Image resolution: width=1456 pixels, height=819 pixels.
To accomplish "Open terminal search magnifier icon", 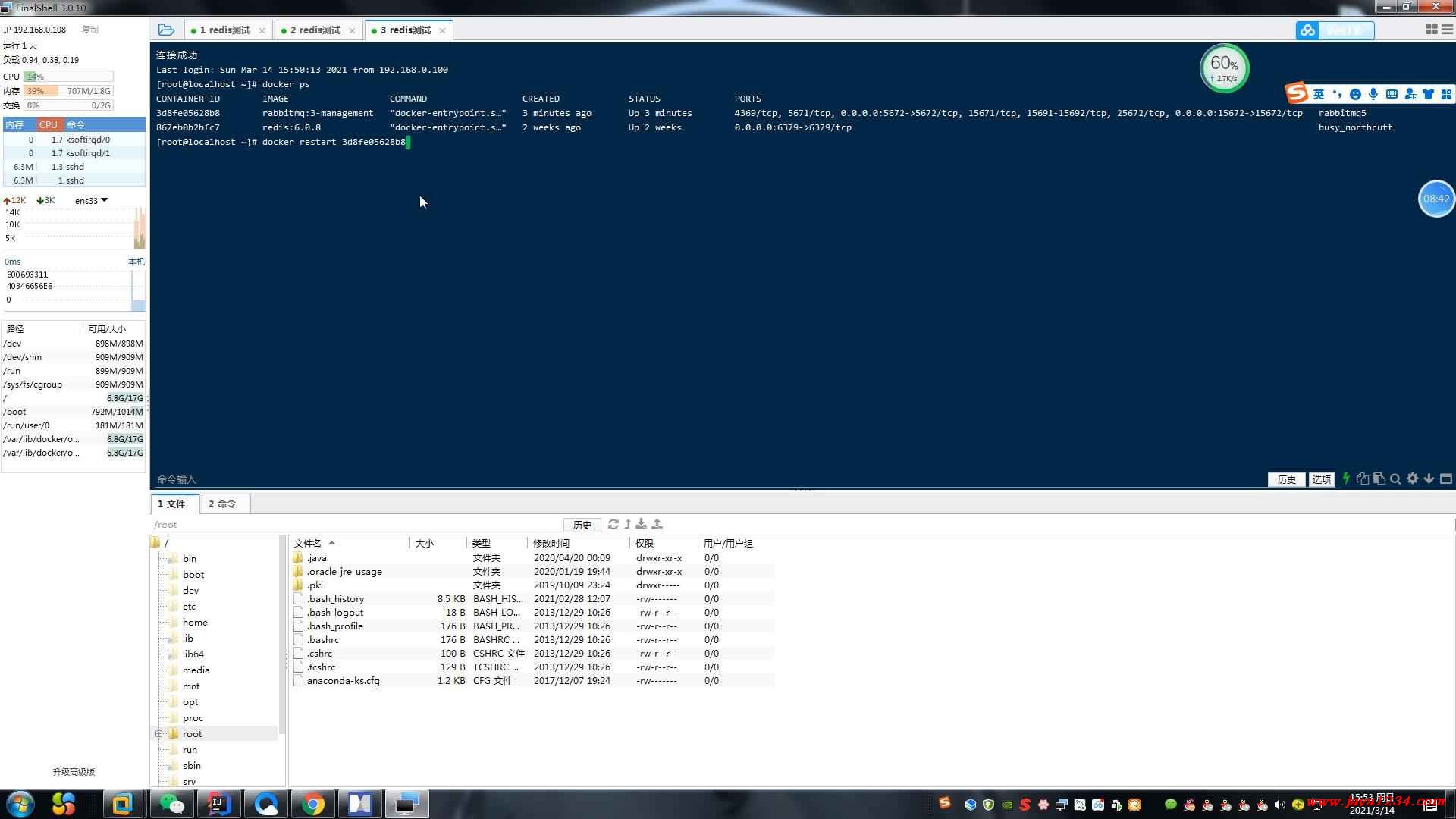I will tap(1395, 479).
